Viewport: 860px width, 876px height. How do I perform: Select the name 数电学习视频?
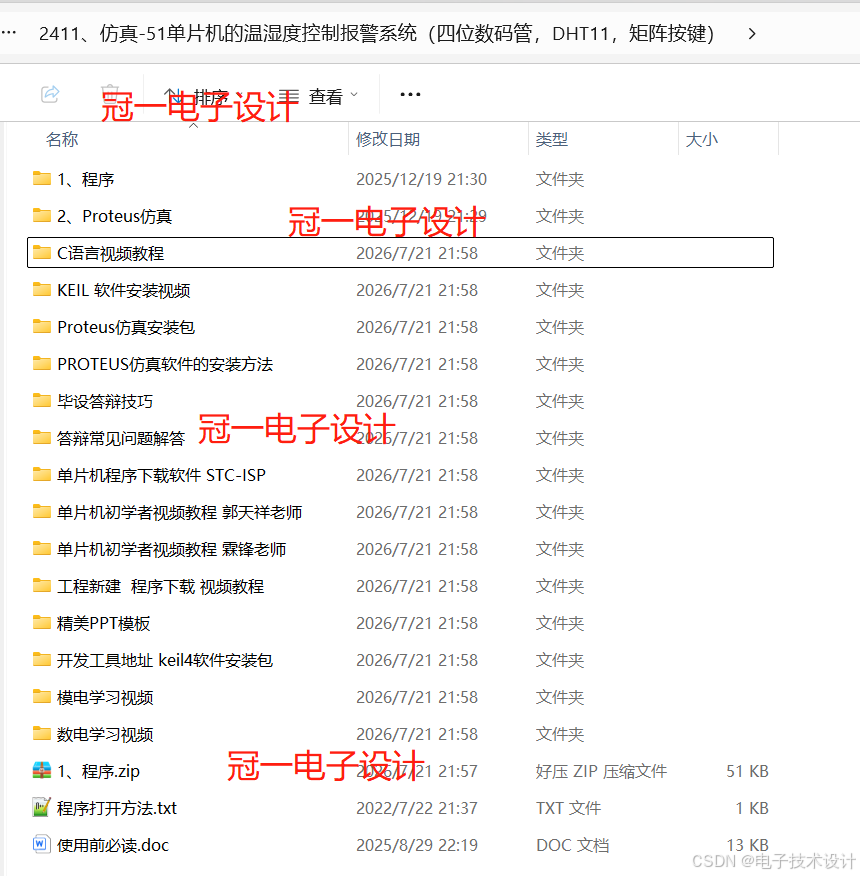coord(105,734)
